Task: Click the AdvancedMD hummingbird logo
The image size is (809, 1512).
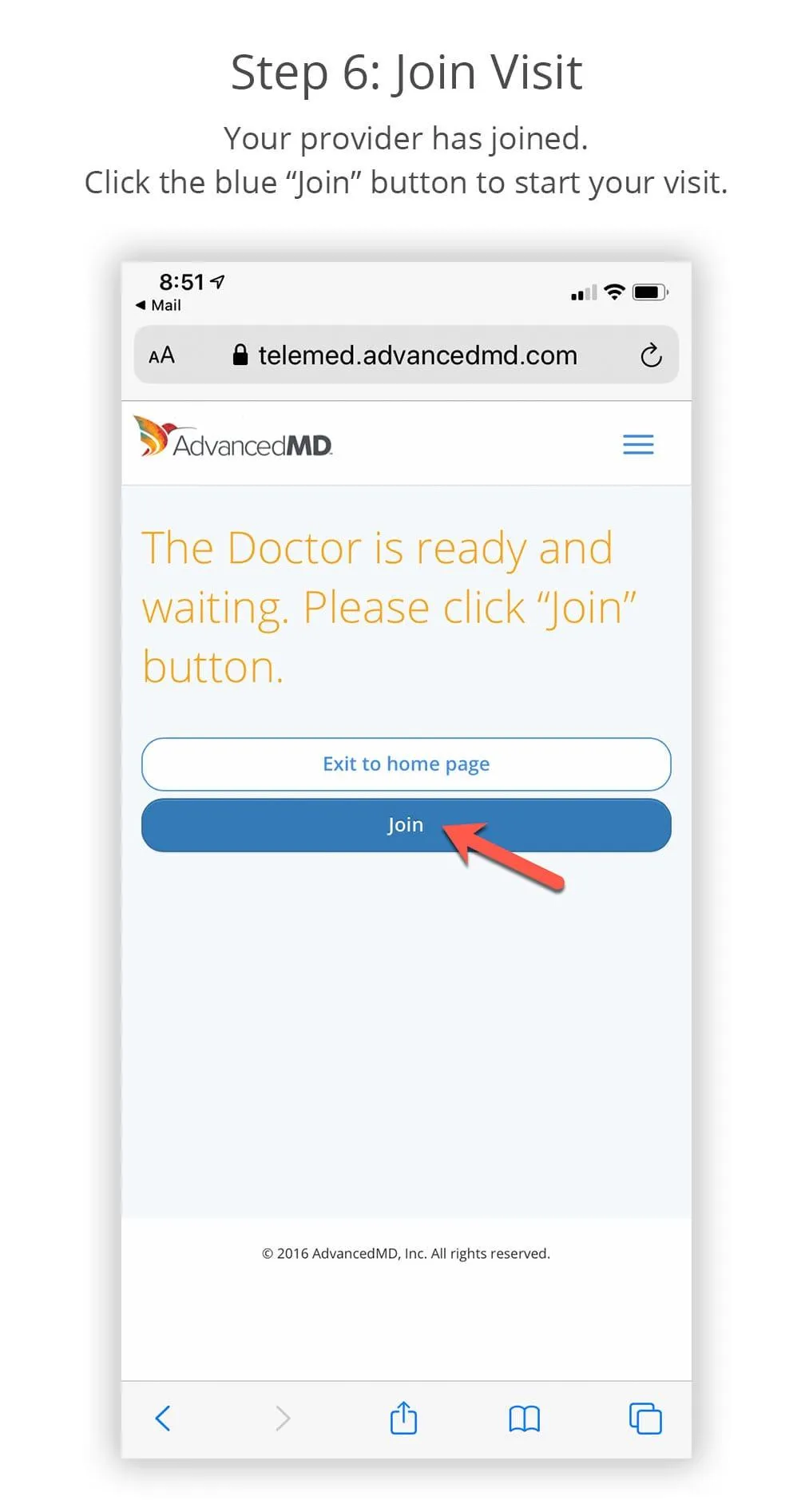Action: 232,438
